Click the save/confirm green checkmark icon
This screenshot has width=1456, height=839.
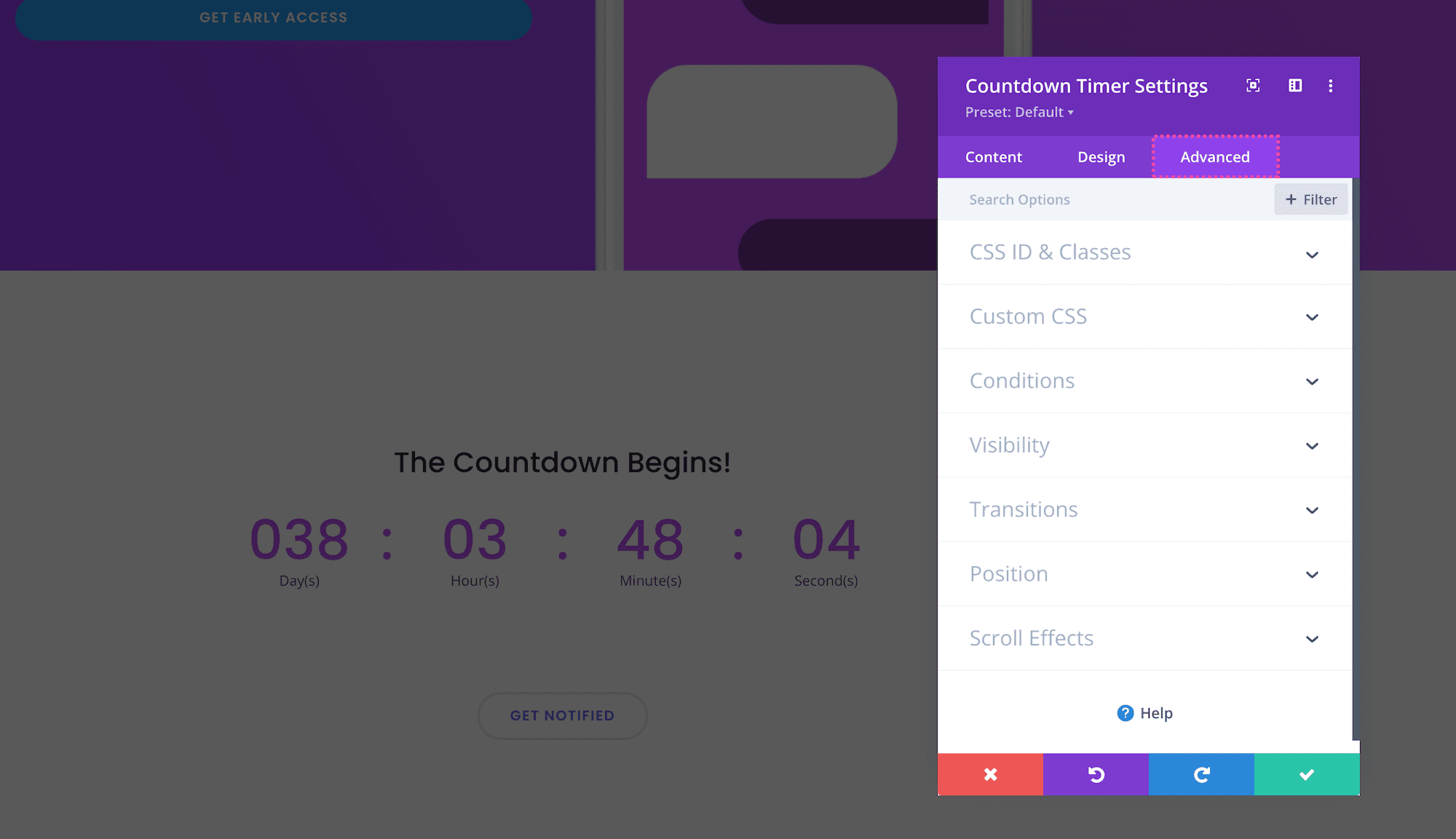[x=1306, y=774]
